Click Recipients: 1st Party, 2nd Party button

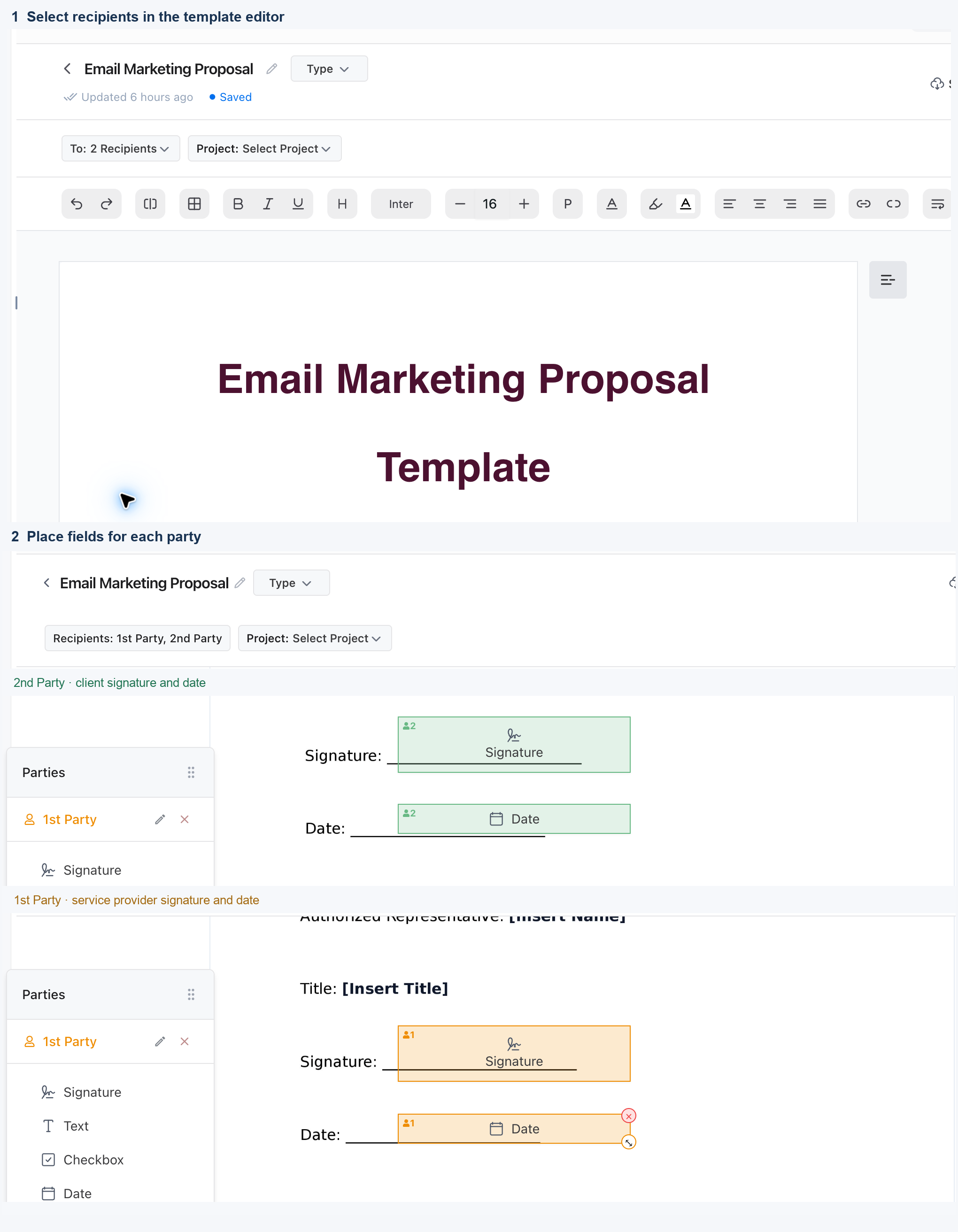click(x=138, y=638)
